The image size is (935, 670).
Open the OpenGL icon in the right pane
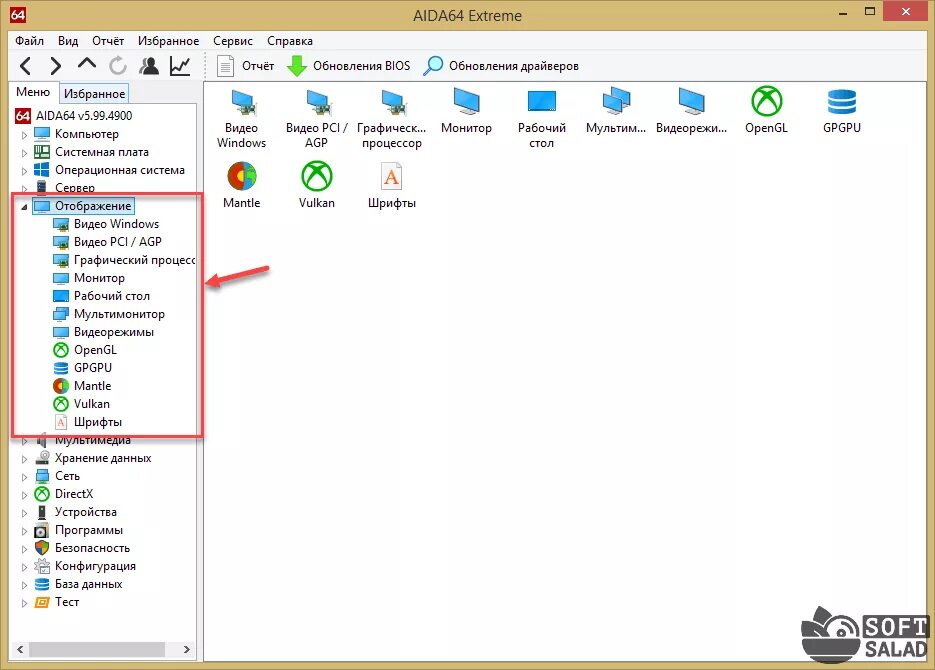pyautogui.click(x=766, y=111)
